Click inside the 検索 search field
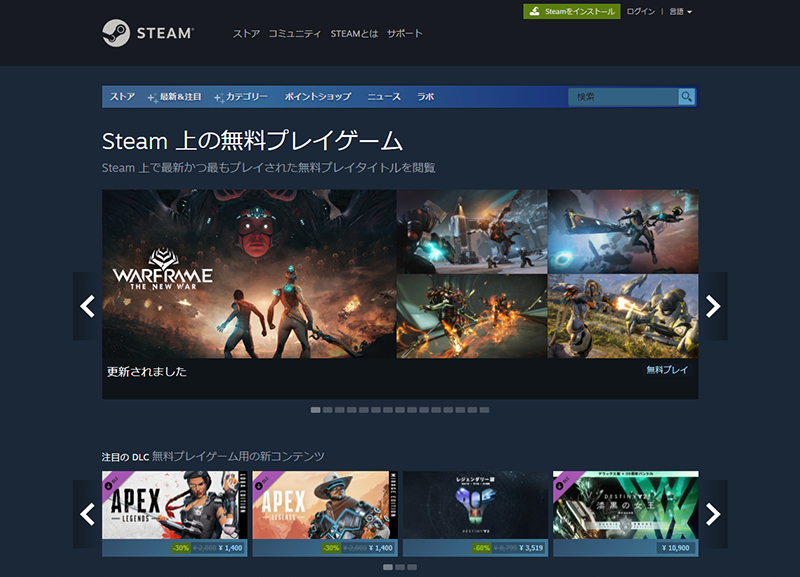 click(x=625, y=97)
